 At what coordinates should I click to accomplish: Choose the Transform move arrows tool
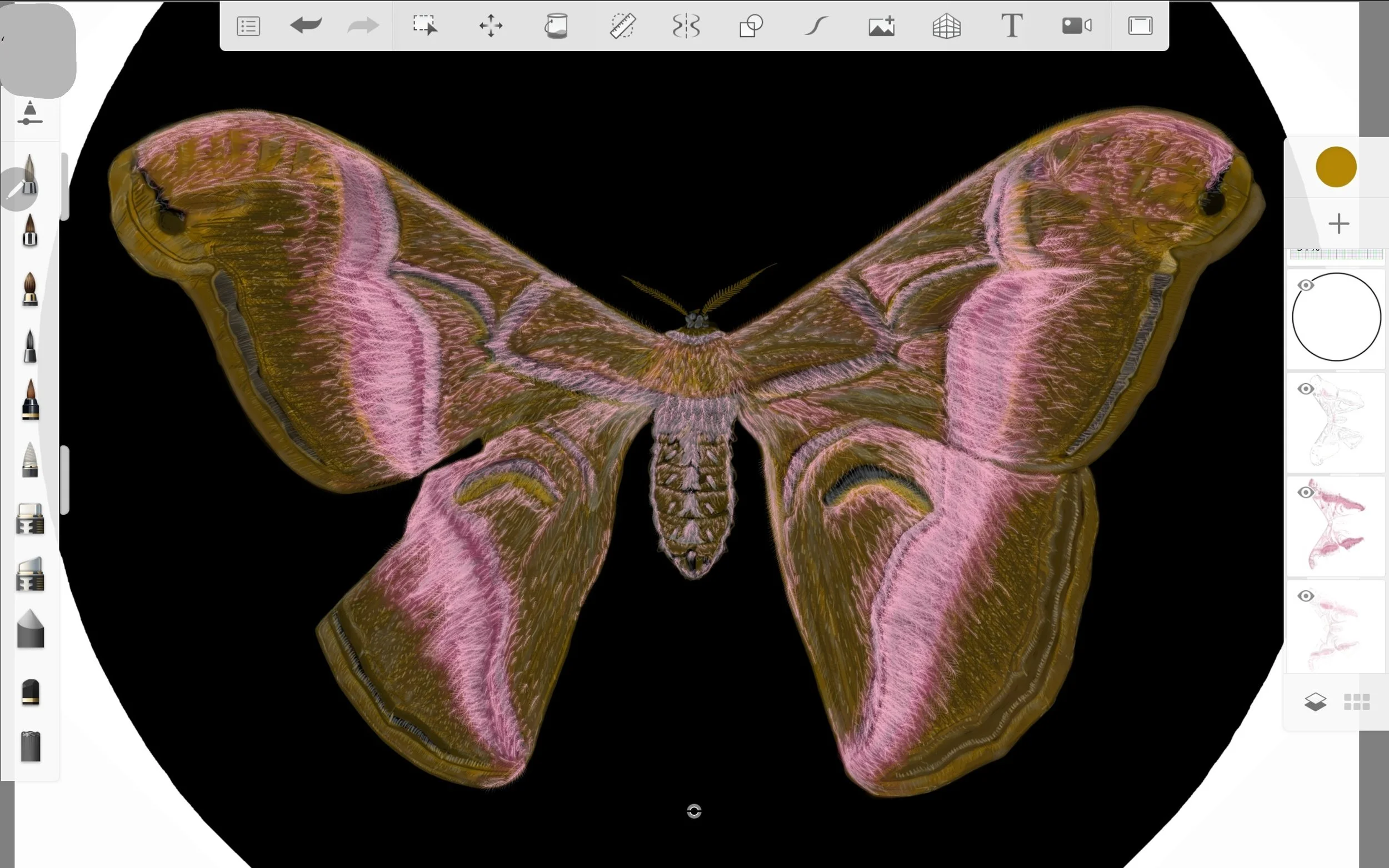coord(491,27)
